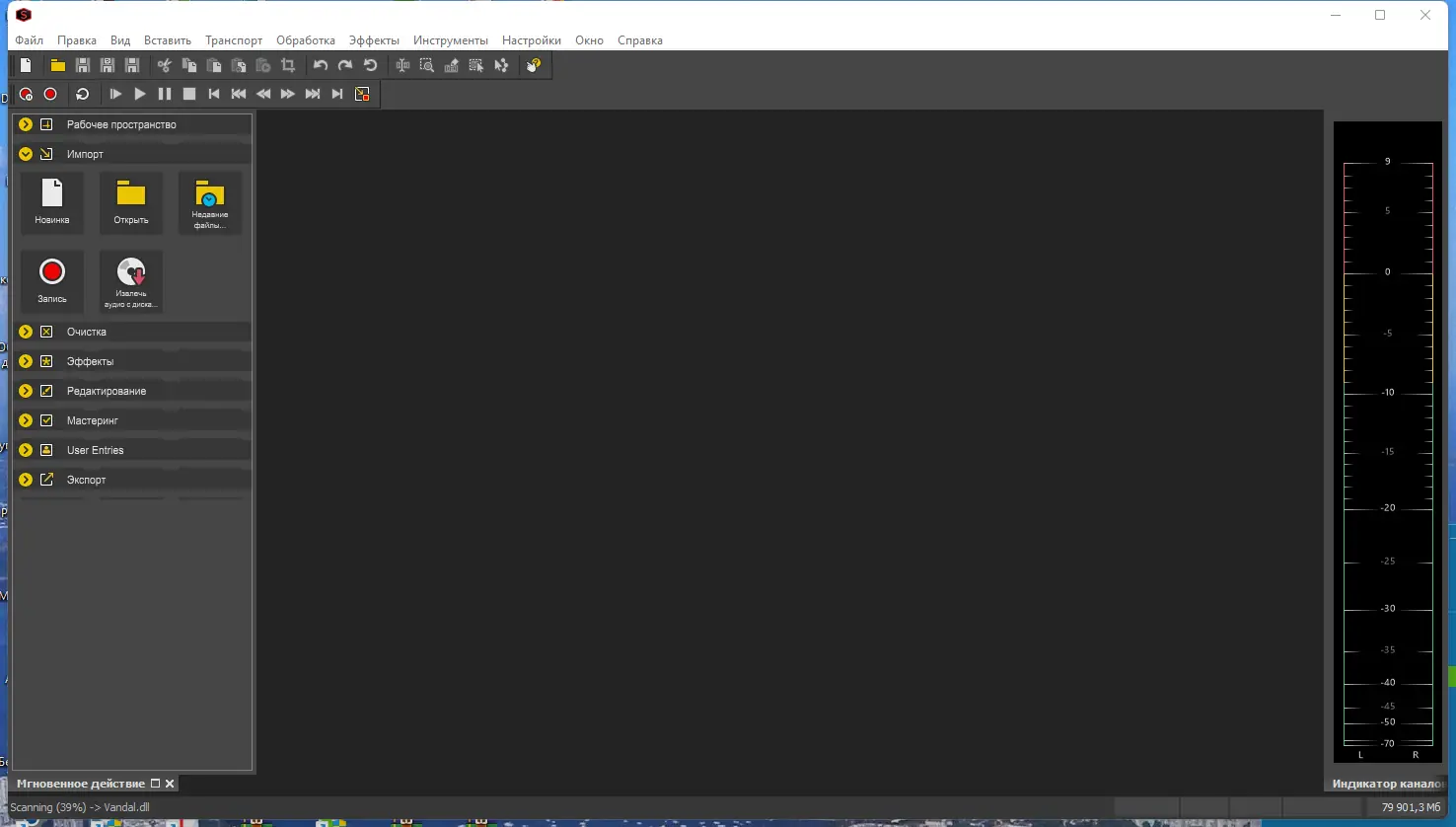The image size is (1456, 827).
Task: Click the What's This help icon
Action: tap(534, 65)
